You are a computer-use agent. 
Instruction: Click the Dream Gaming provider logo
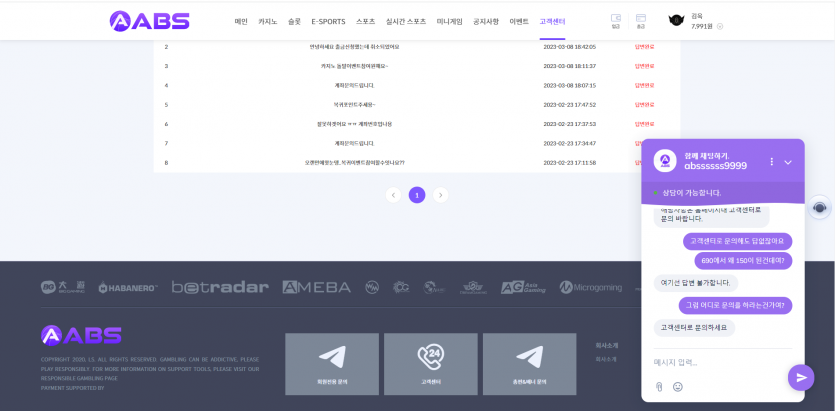[x=472, y=287]
